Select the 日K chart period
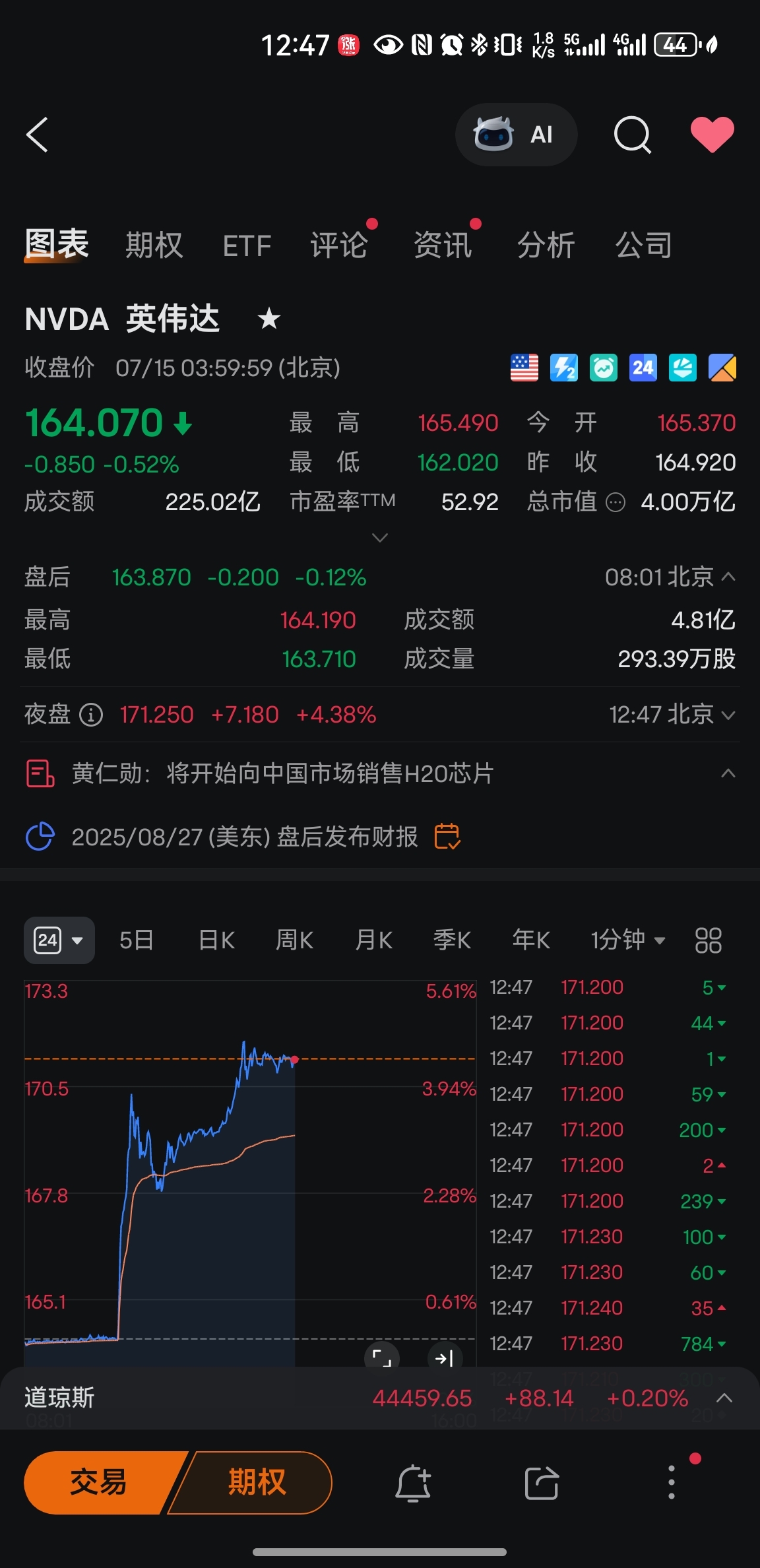This screenshot has width=760, height=1568. [216, 940]
